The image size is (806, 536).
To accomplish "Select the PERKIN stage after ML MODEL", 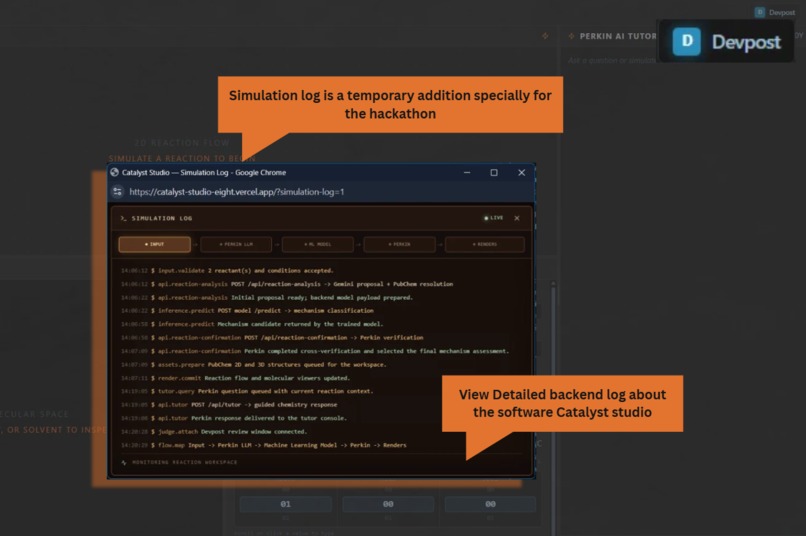I will click(399, 244).
